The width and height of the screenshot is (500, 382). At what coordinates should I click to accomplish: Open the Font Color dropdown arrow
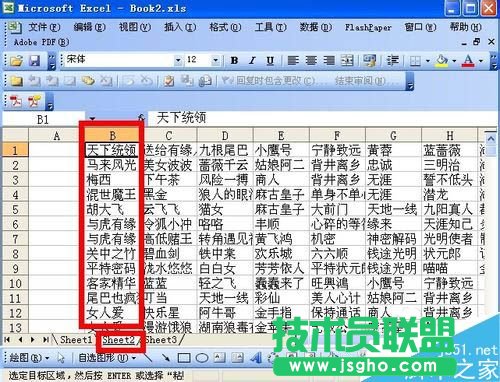click(x=481, y=61)
